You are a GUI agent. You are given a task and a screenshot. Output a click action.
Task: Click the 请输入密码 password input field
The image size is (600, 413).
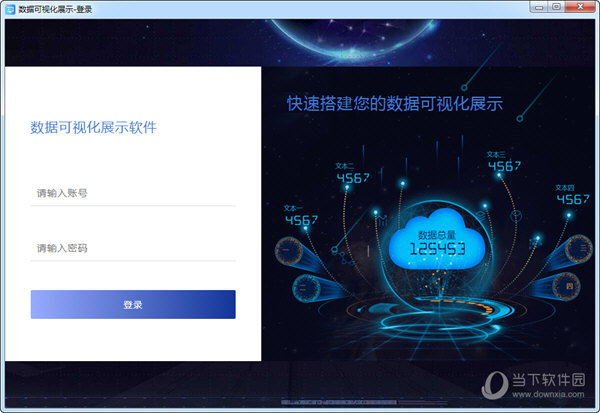click(133, 248)
